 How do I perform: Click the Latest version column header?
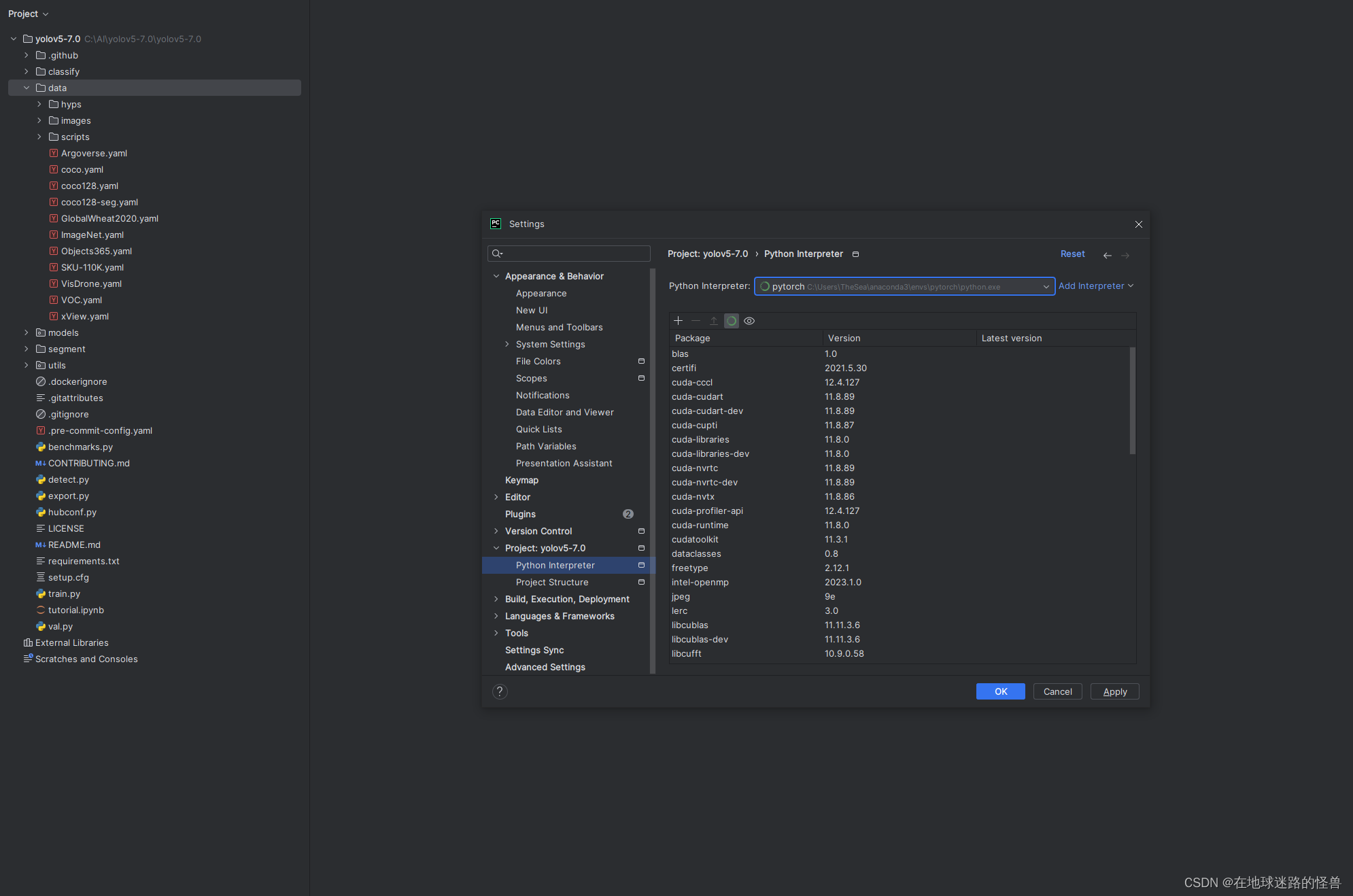(x=1056, y=338)
